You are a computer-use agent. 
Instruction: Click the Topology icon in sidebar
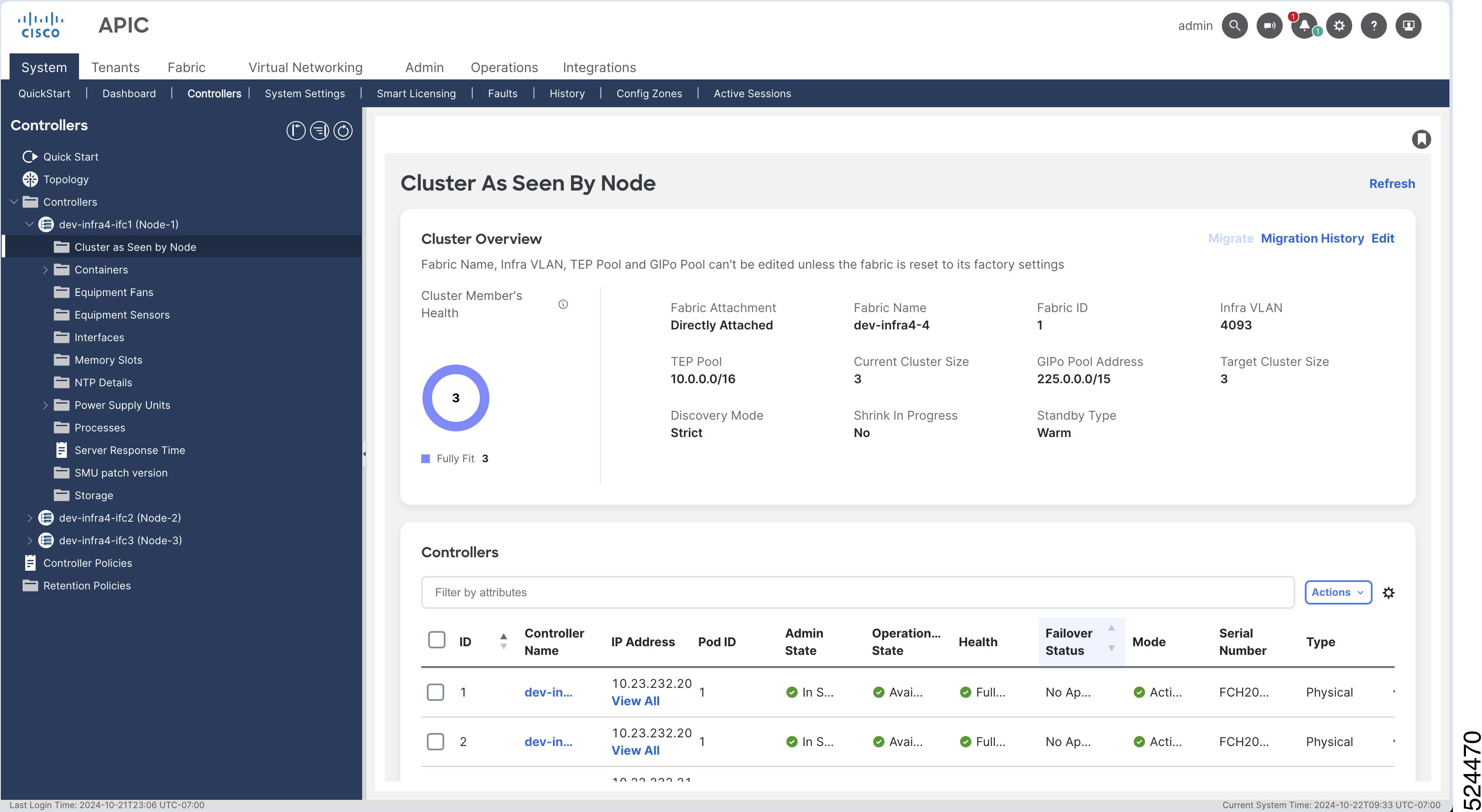[30, 179]
